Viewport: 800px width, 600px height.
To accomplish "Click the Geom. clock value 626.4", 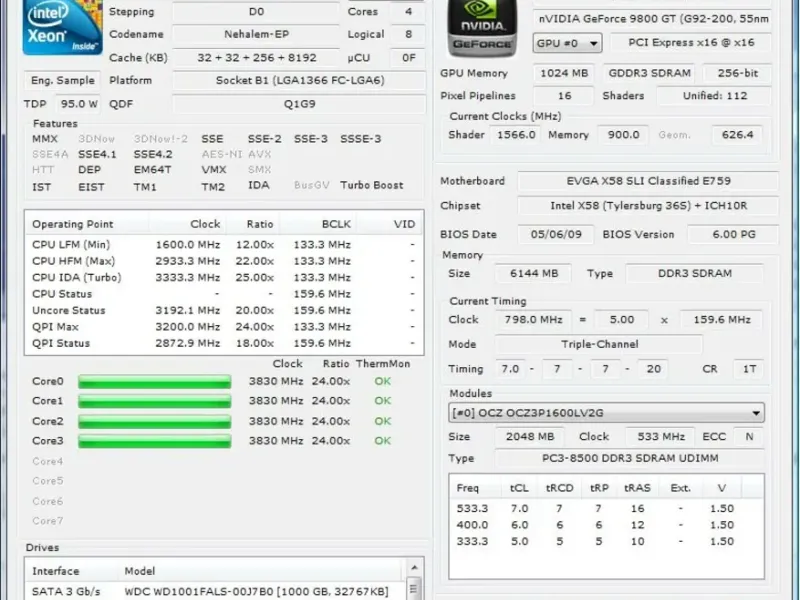I will point(737,135).
